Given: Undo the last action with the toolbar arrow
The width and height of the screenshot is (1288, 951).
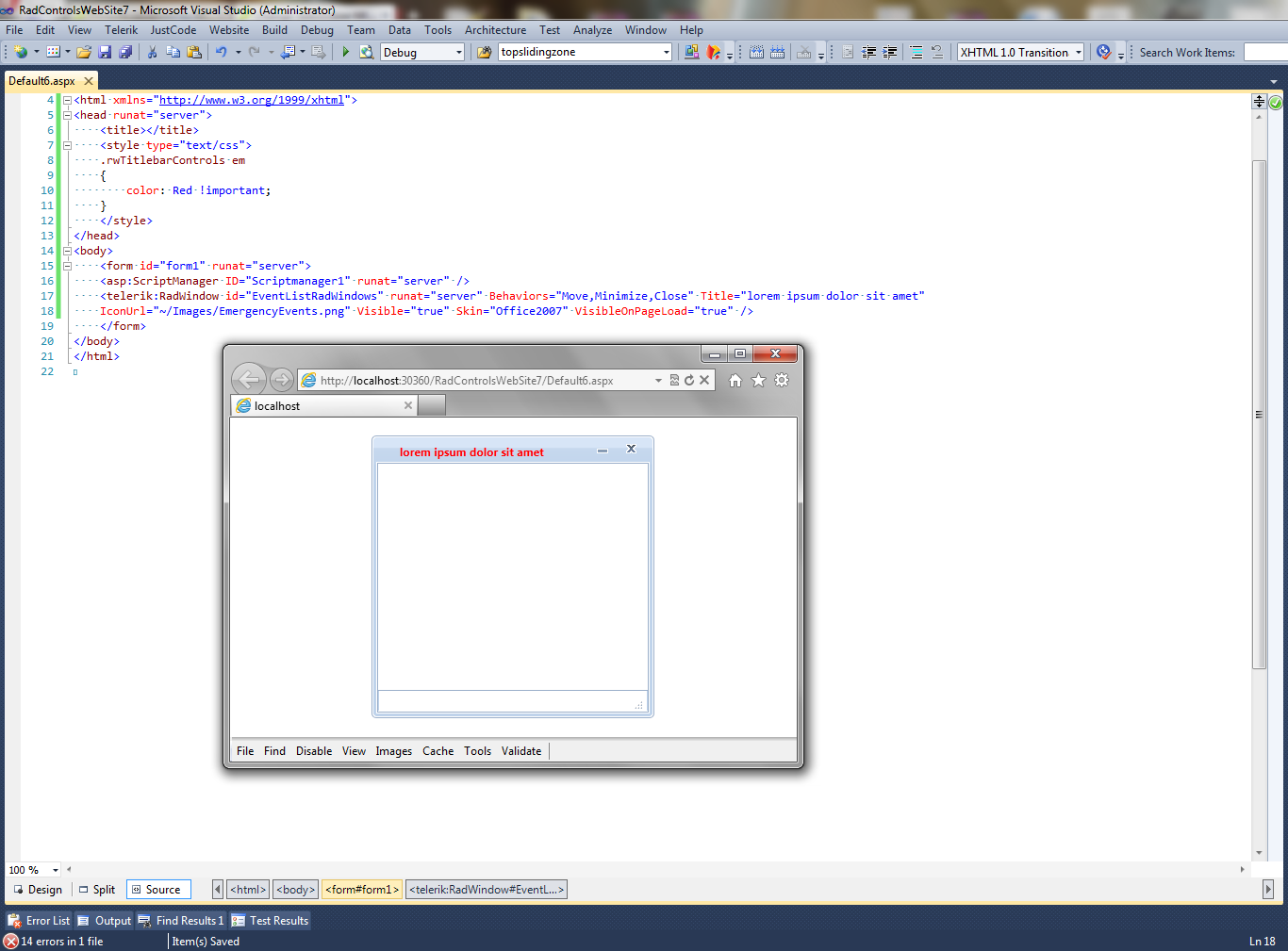Looking at the screenshot, I should click(x=221, y=52).
